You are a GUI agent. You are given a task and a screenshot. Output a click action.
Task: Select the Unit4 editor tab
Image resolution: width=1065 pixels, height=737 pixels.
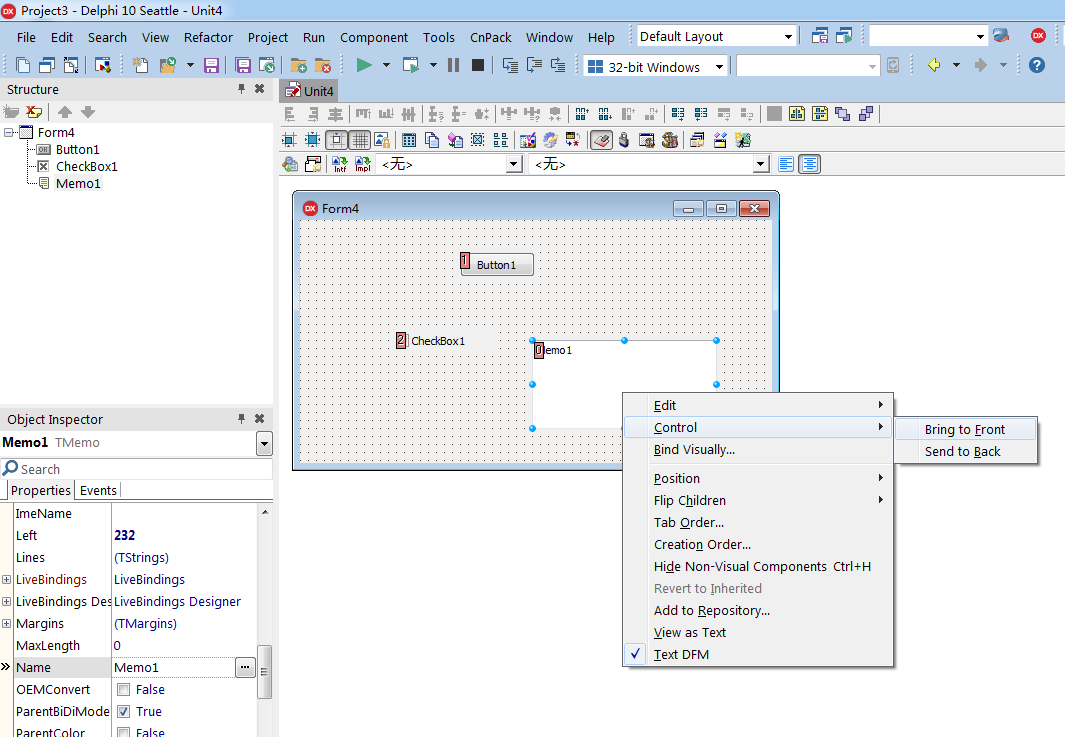pyautogui.click(x=310, y=91)
